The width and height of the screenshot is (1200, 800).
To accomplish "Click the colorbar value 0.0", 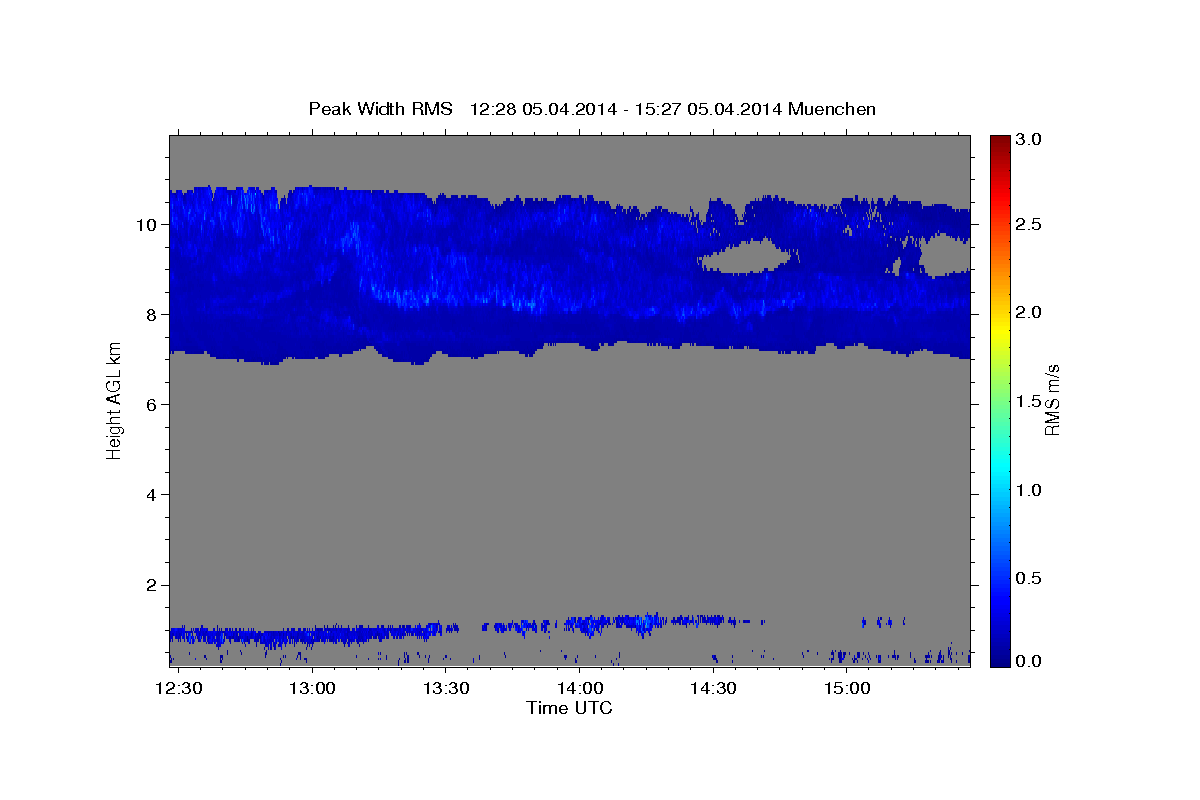I will (1031, 661).
